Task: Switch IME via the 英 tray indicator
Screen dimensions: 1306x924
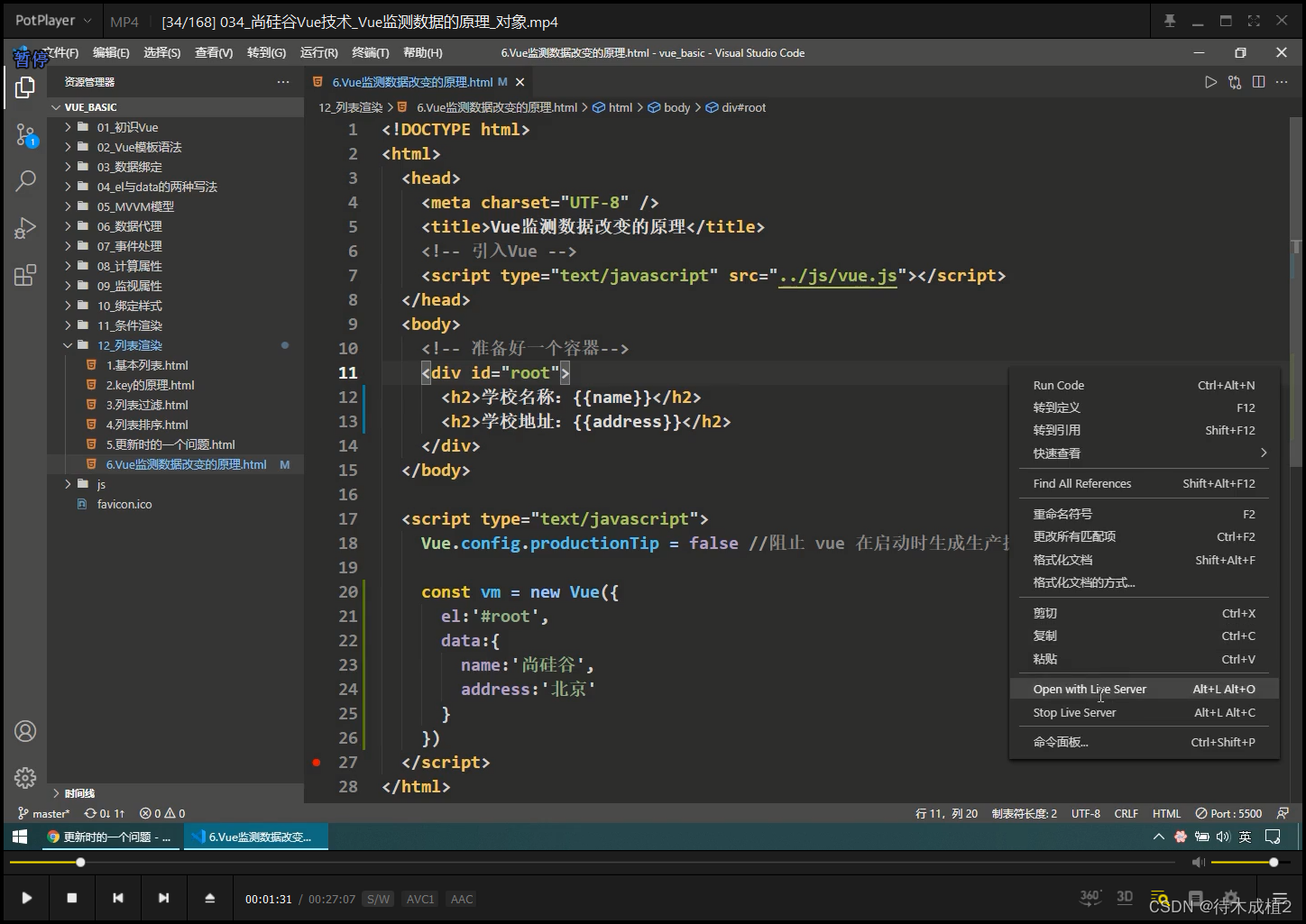Action: pyautogui.click(x=1245, y=837)
